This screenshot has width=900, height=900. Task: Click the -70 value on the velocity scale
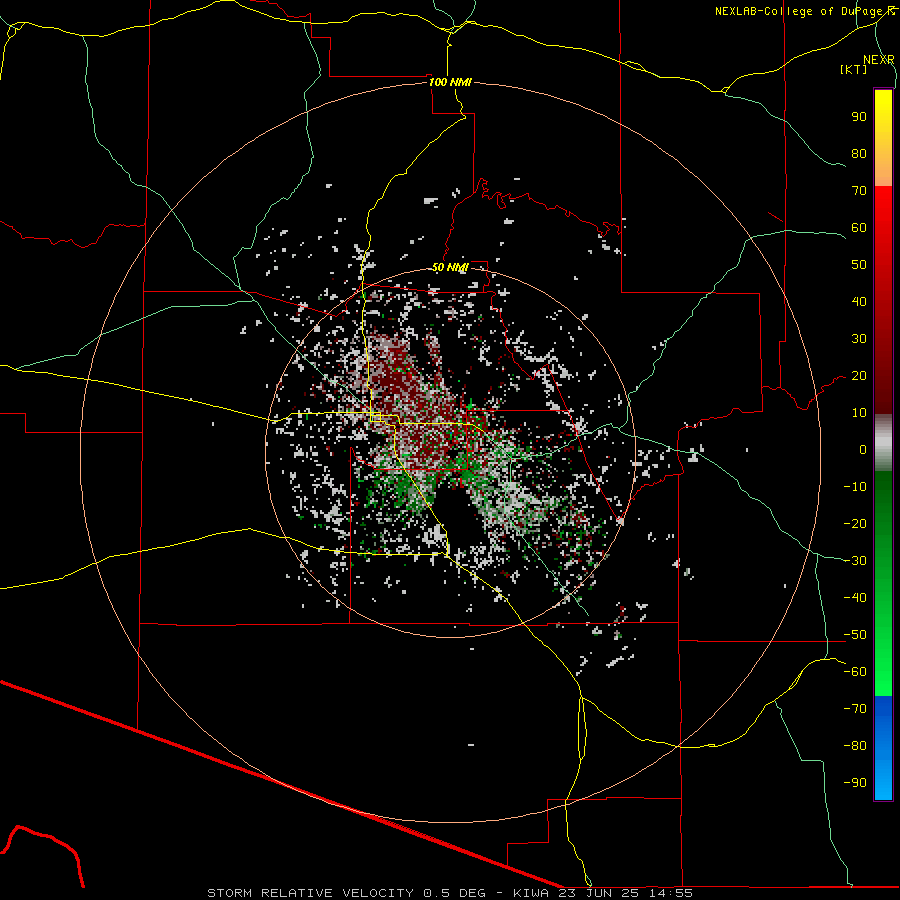tap(855, 708)
